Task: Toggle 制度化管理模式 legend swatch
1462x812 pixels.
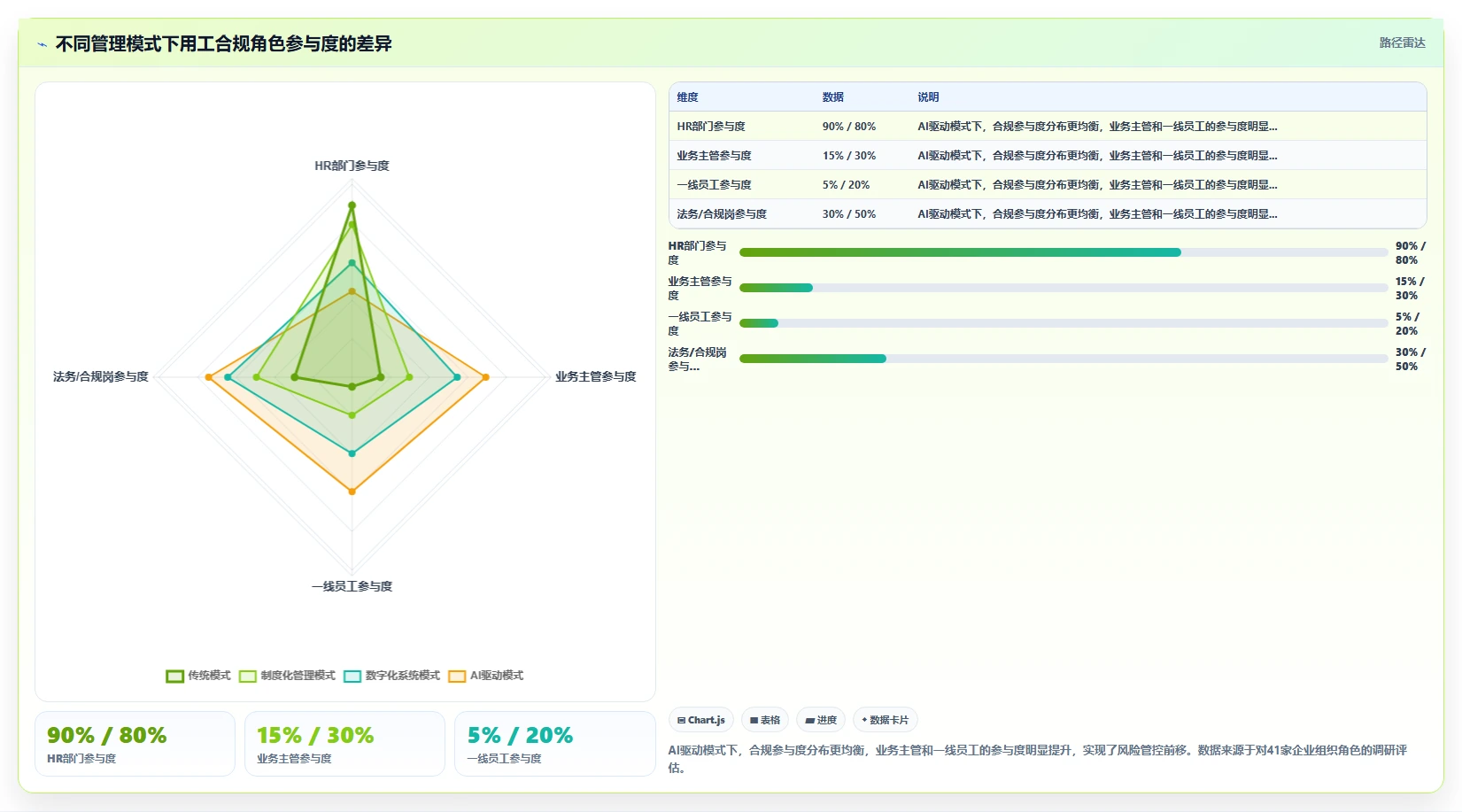Action: coord(248,677)
